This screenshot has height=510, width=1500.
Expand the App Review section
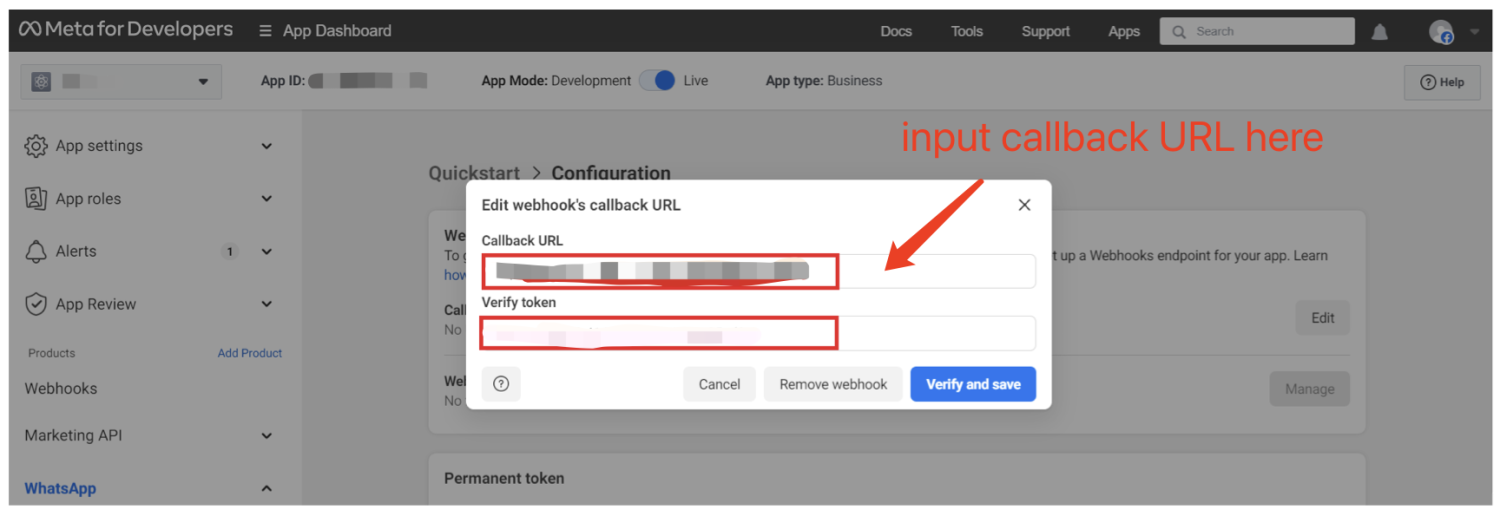tap(267, 304)
